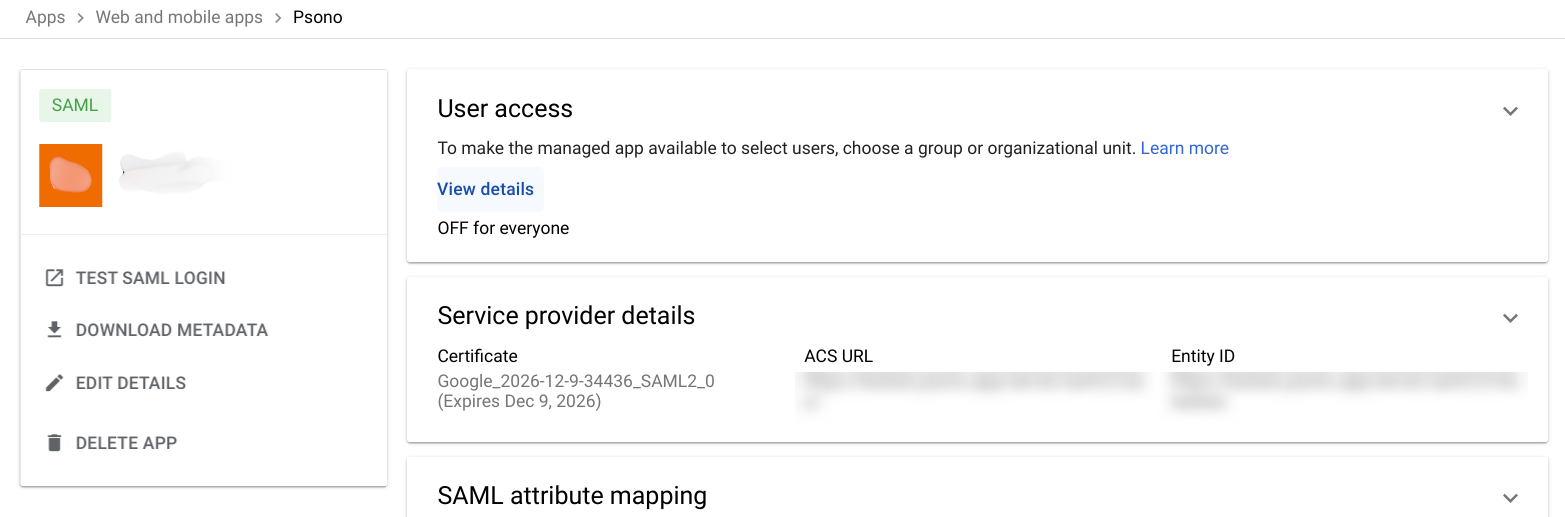Click the ACS URL label
Viewport: 1565px width, 517px height.
(838, 356)
